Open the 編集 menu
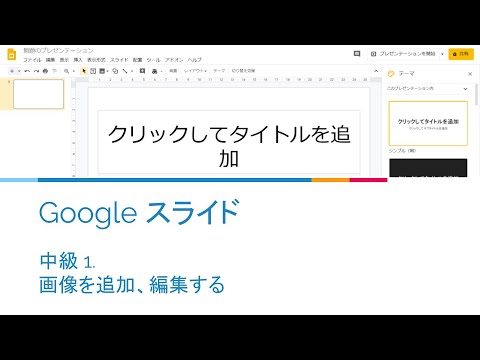 [50, 60]
